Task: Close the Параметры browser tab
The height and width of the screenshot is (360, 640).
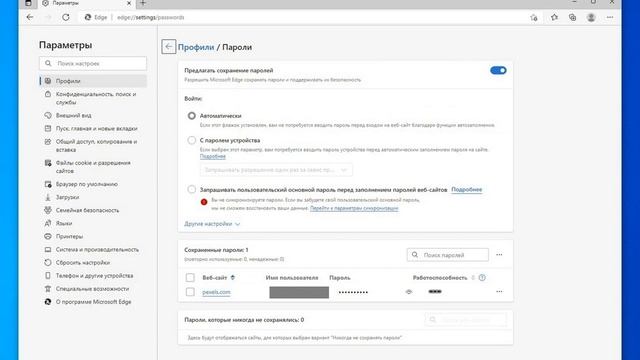Action: pos(129,3)
